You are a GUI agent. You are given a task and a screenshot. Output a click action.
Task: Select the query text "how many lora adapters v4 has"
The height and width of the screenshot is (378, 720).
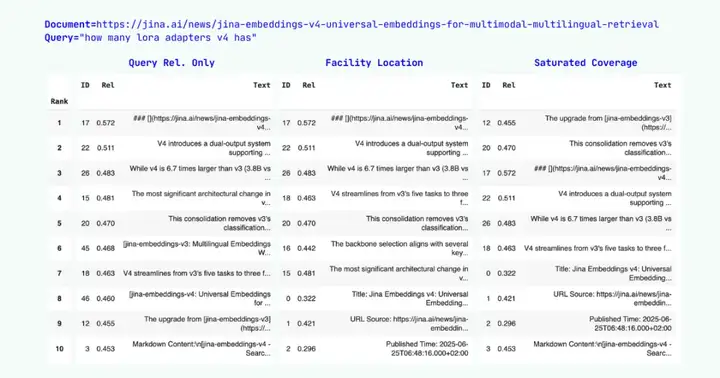(168, 38)
